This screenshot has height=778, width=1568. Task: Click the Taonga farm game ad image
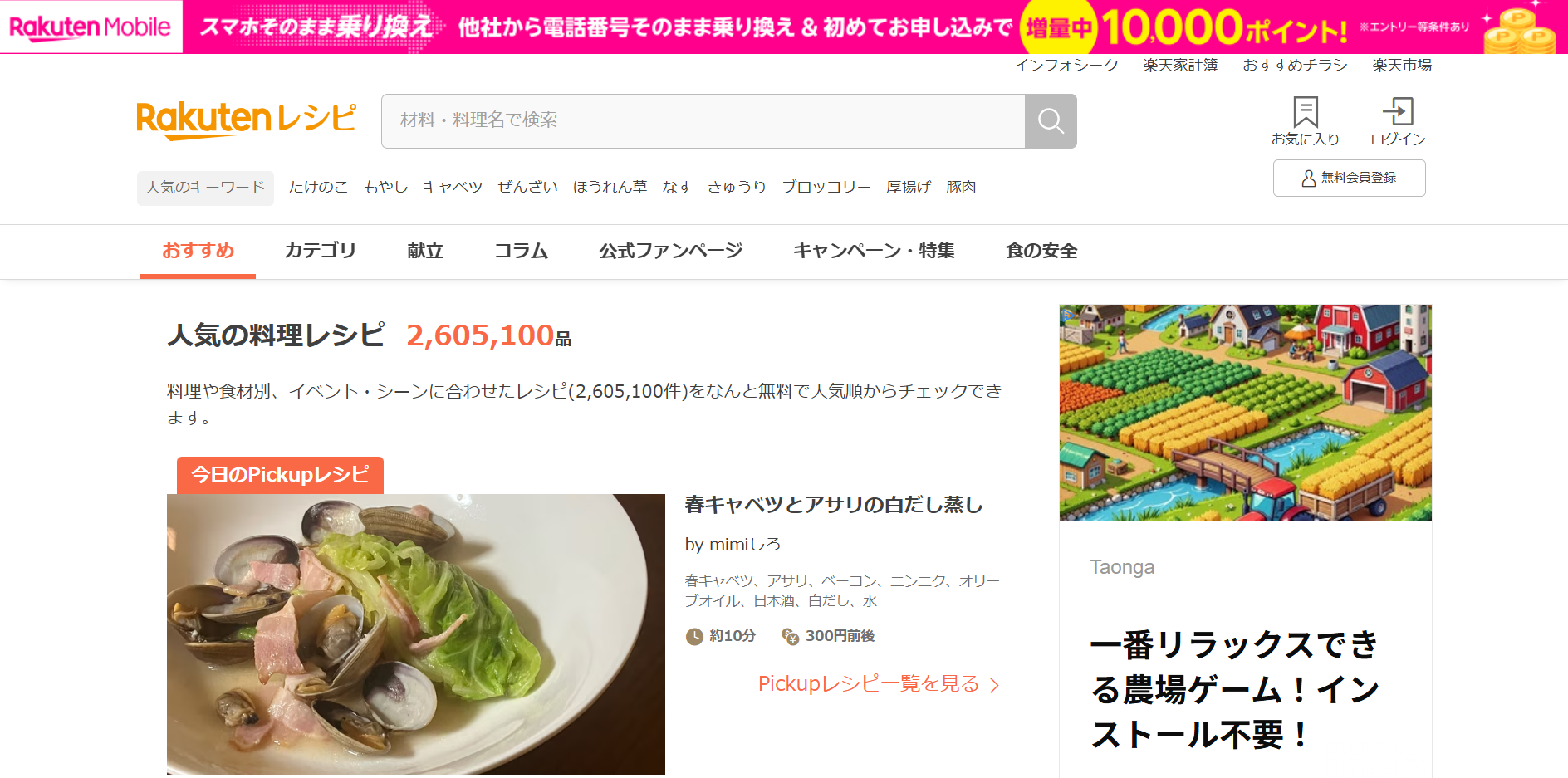click(x=1246, y=413)
